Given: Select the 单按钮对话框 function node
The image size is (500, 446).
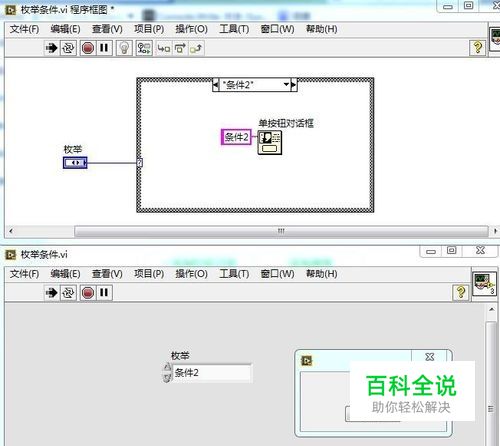Looking at the screenshot, I should 270,142.
